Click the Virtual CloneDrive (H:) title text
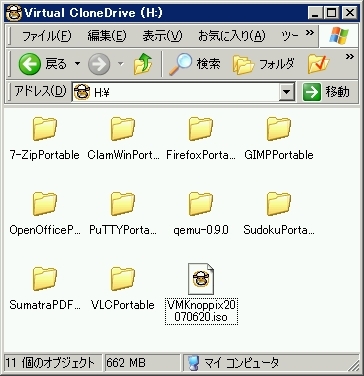364x376 pixels. click(x=93, y=13)
